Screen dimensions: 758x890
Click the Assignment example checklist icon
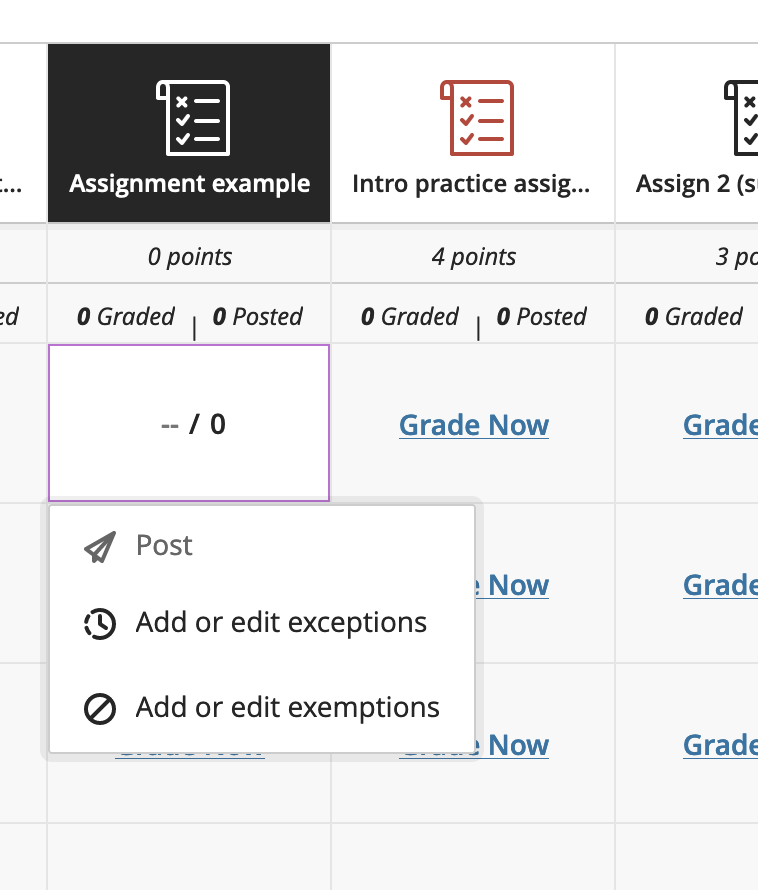pyautogui.click(x=193, y=118)
